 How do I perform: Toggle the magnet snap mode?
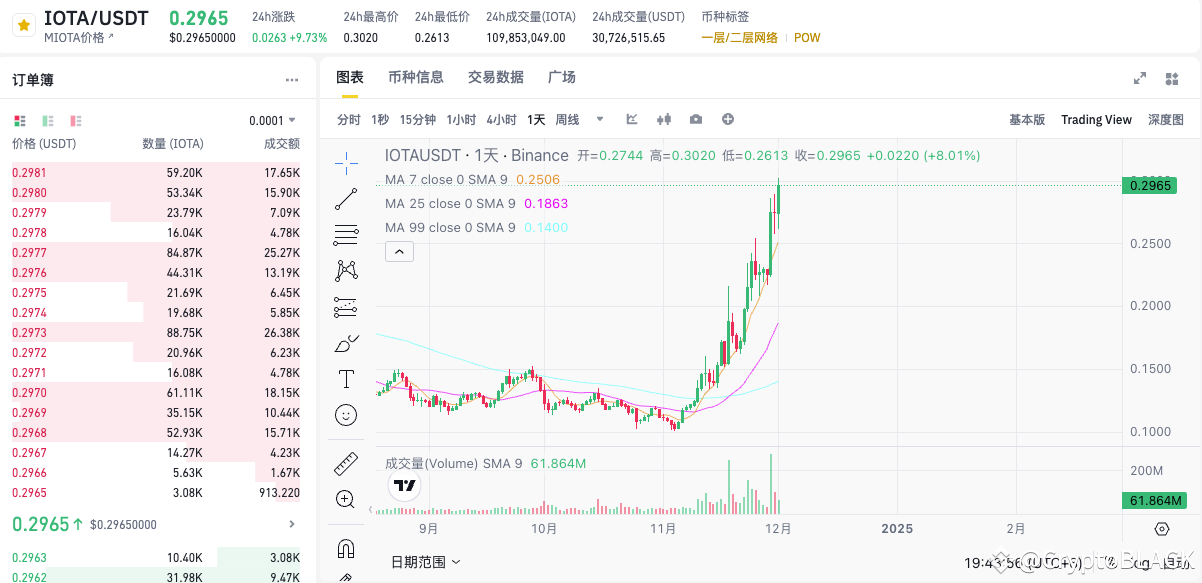point(346,548)
